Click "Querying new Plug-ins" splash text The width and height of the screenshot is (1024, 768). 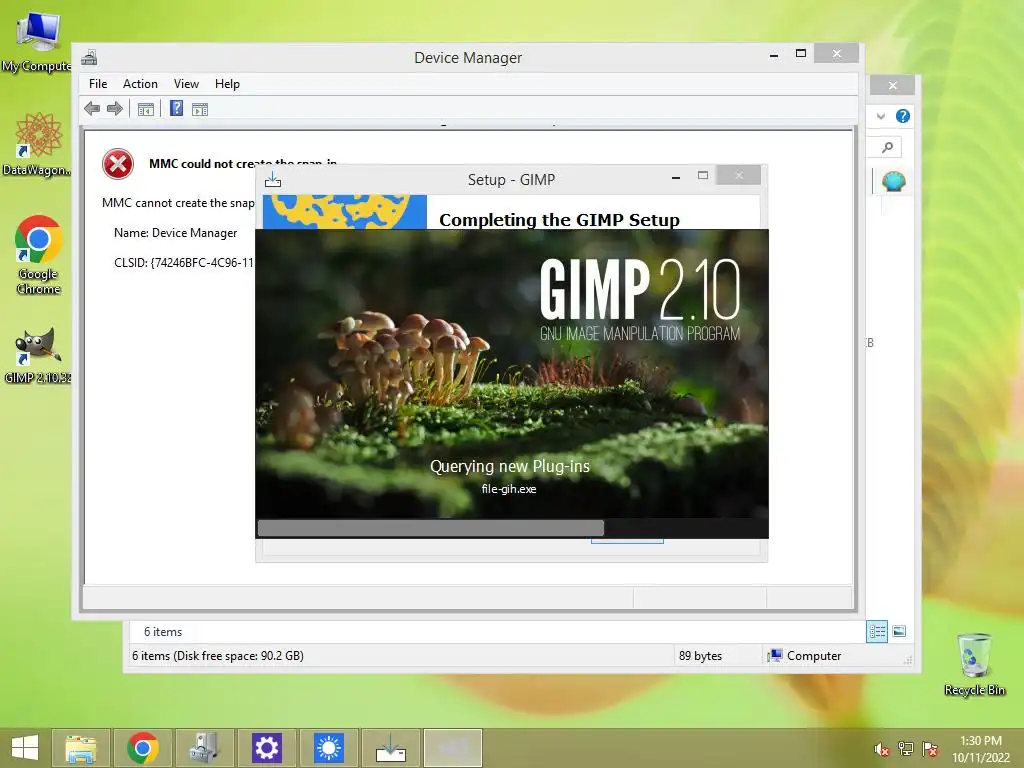click(509, 466)
